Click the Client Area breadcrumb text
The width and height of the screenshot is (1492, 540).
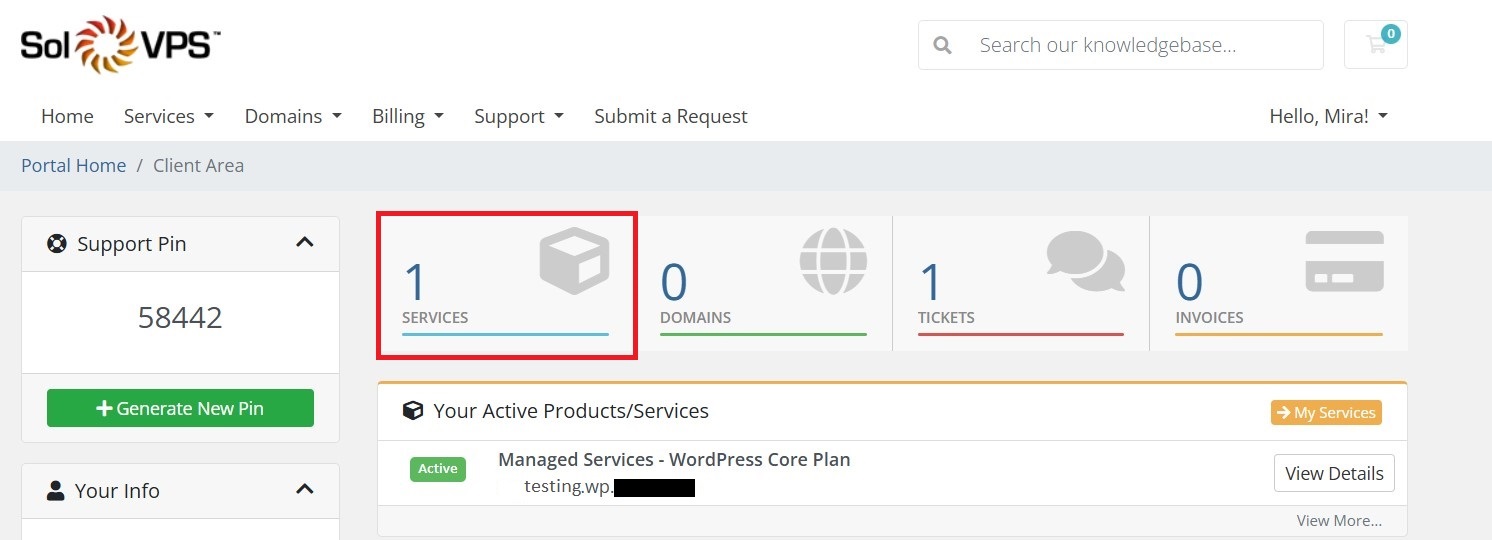[198, 165]
